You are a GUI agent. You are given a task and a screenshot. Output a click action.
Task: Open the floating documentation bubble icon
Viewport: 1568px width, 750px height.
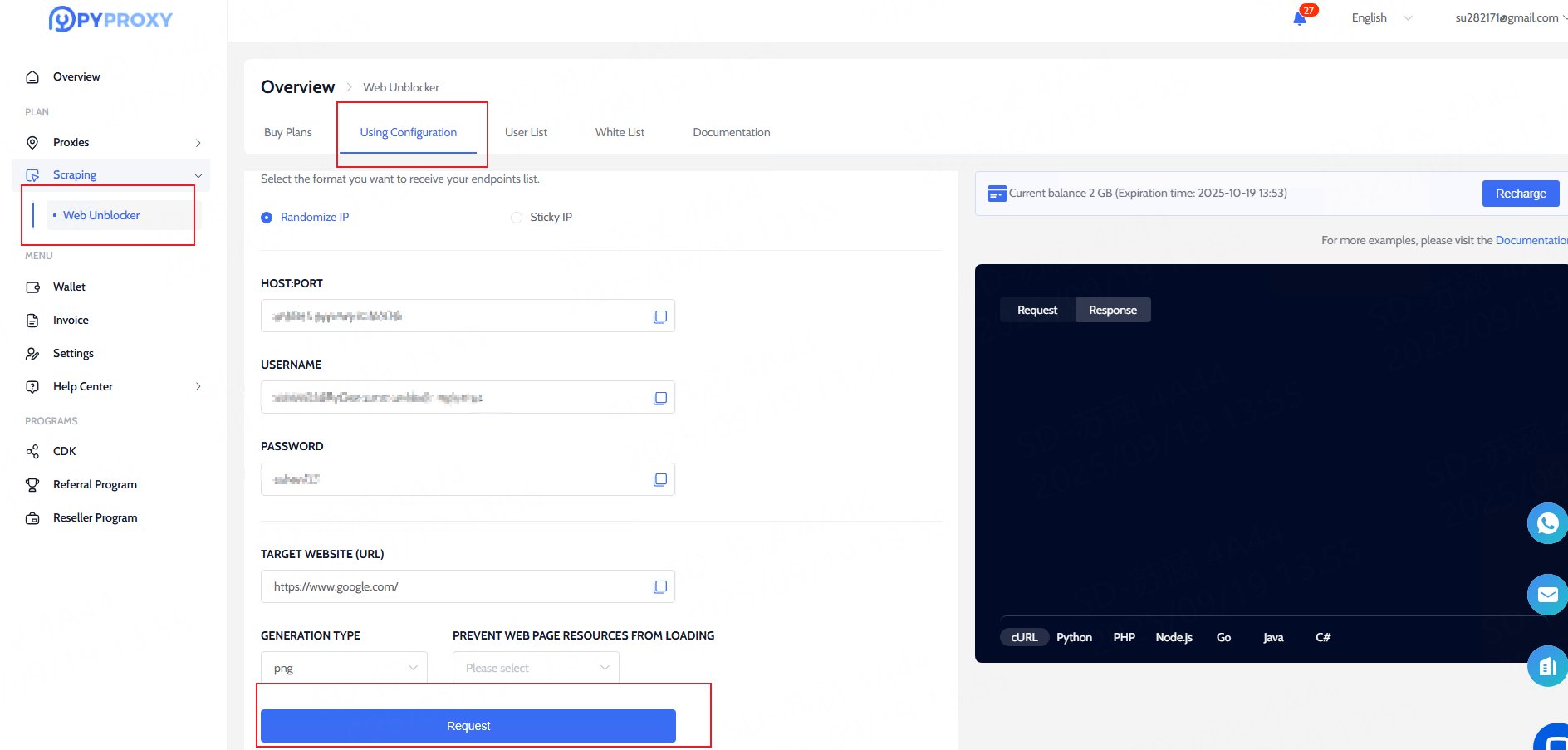(1547, 666)
